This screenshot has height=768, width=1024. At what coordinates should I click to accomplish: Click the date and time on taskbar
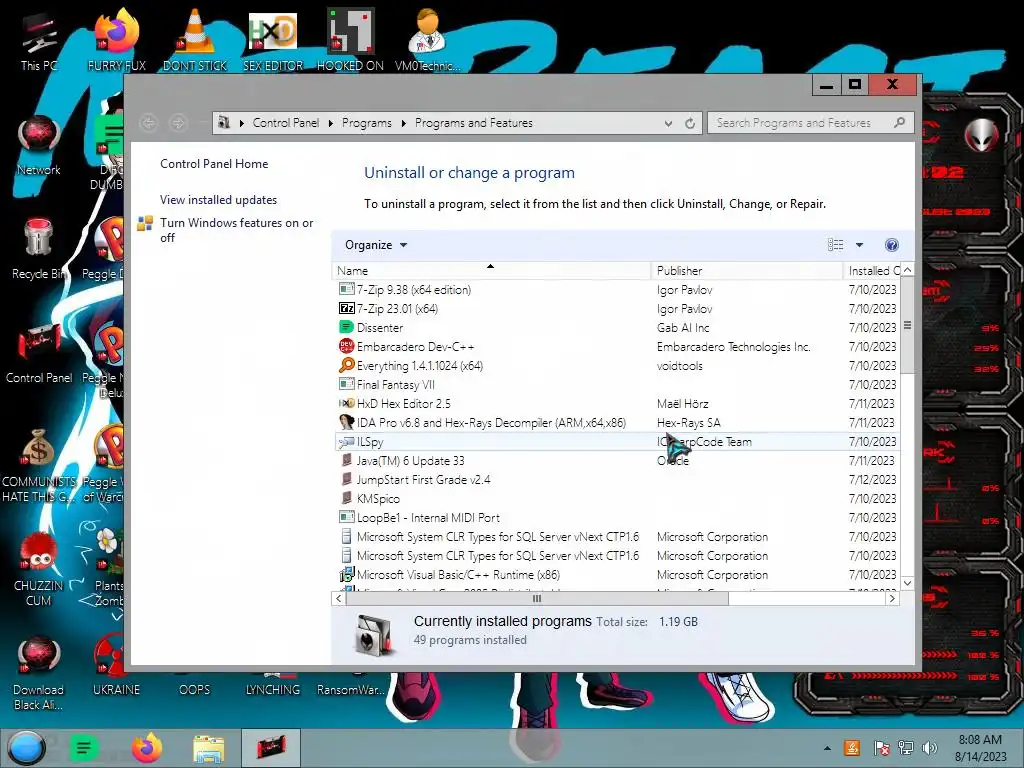click(980, 748)
